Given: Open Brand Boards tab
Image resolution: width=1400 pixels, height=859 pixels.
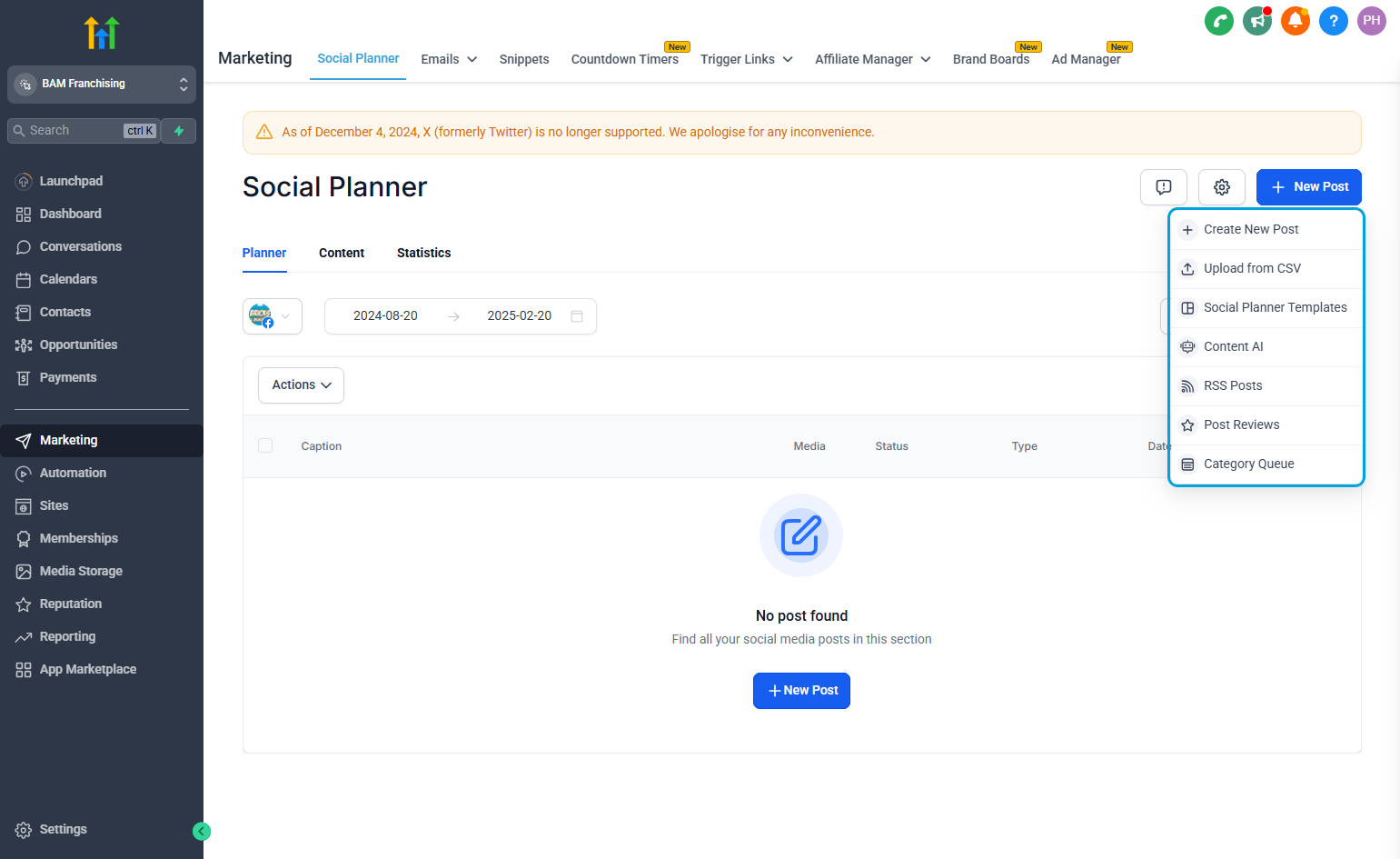Looking at the screenshot, I should point(991,59).
